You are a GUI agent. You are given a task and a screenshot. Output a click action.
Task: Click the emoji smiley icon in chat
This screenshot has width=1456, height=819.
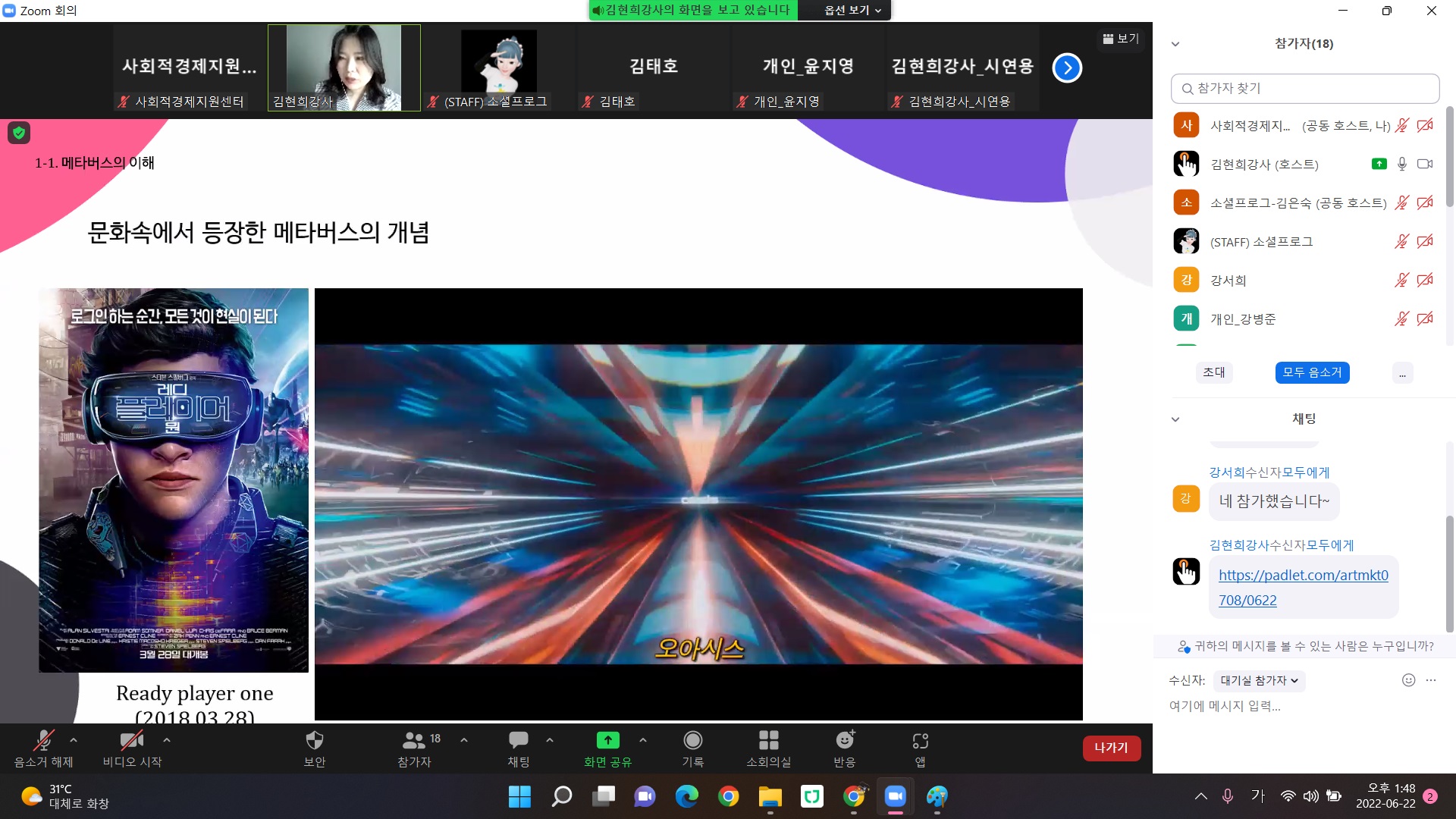[x=1408, y=680]
